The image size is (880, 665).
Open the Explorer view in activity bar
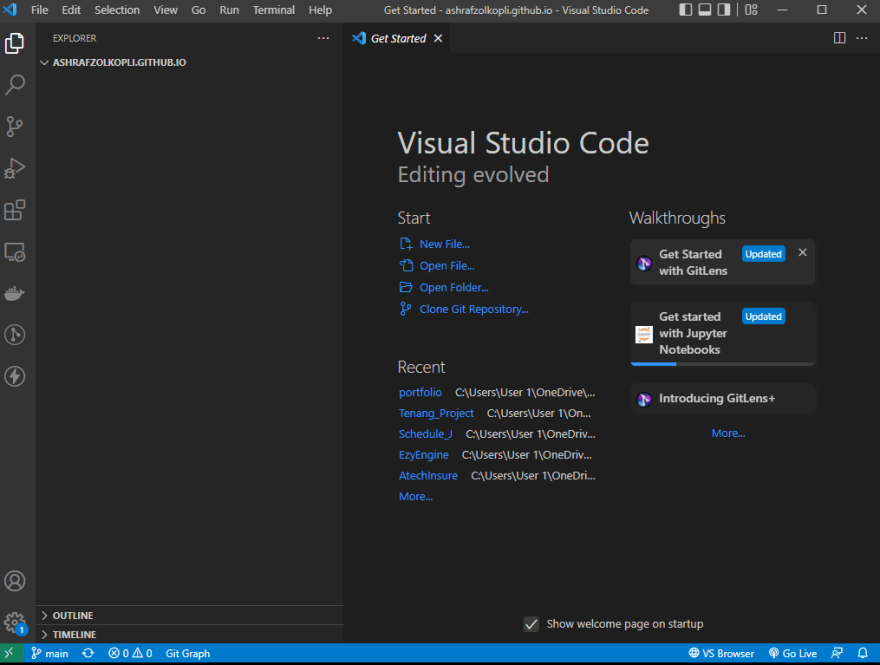click(15, 44)
